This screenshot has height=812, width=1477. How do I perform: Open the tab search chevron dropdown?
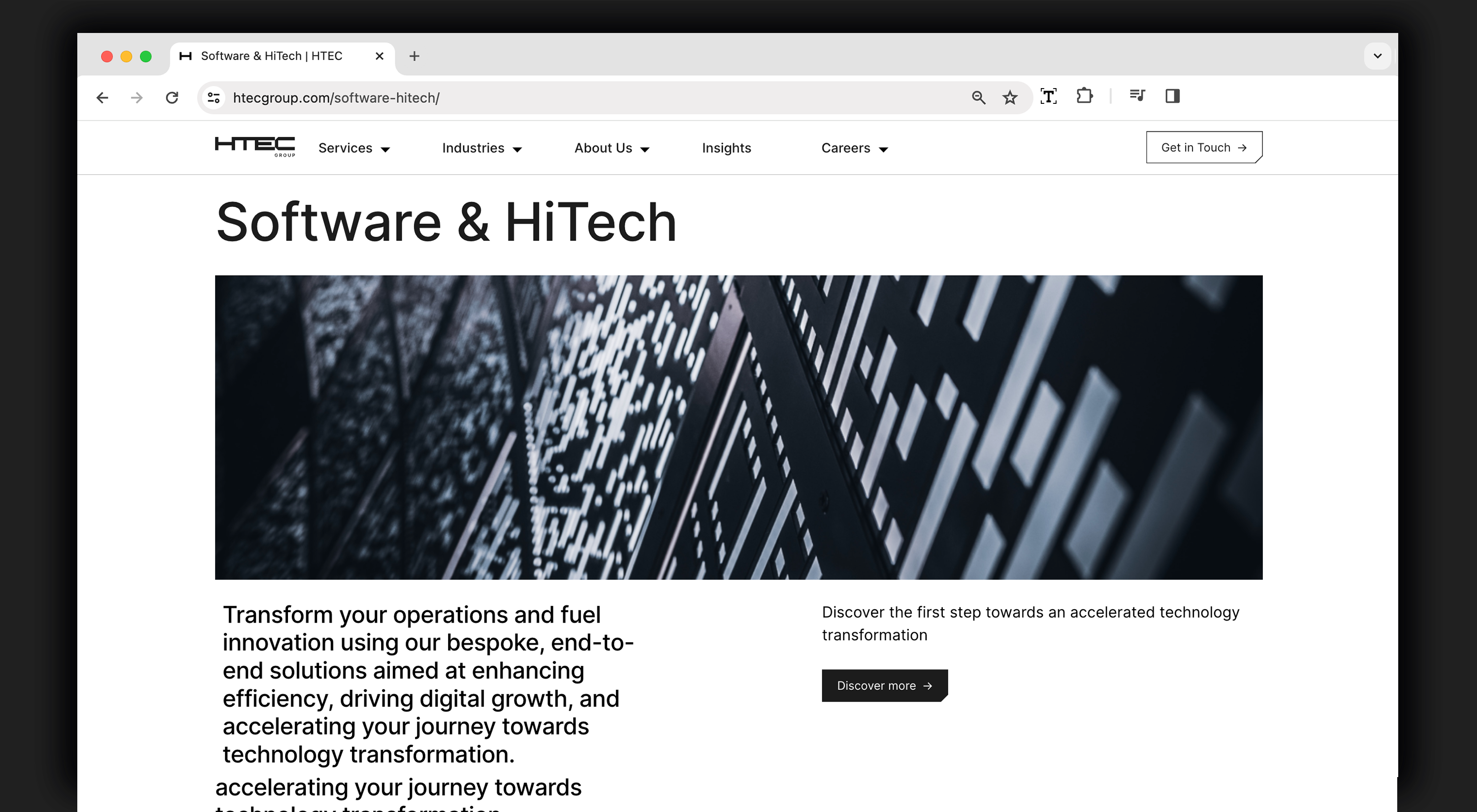pyautogui.click(x=1377, y=56)
